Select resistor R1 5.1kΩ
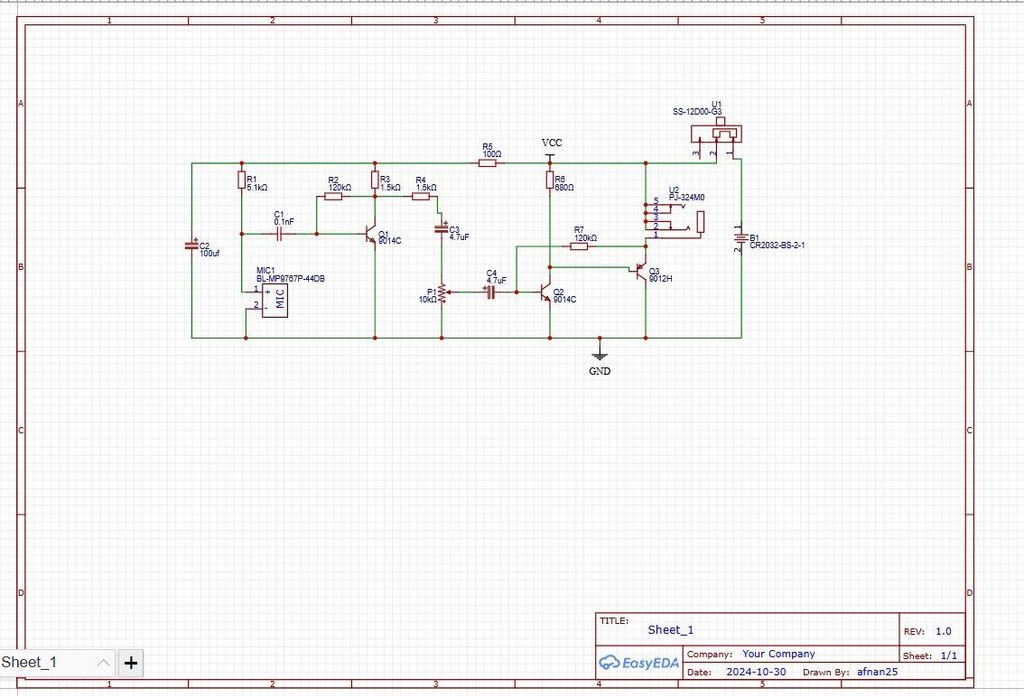 pyautogui.click(x=242, y=180)
